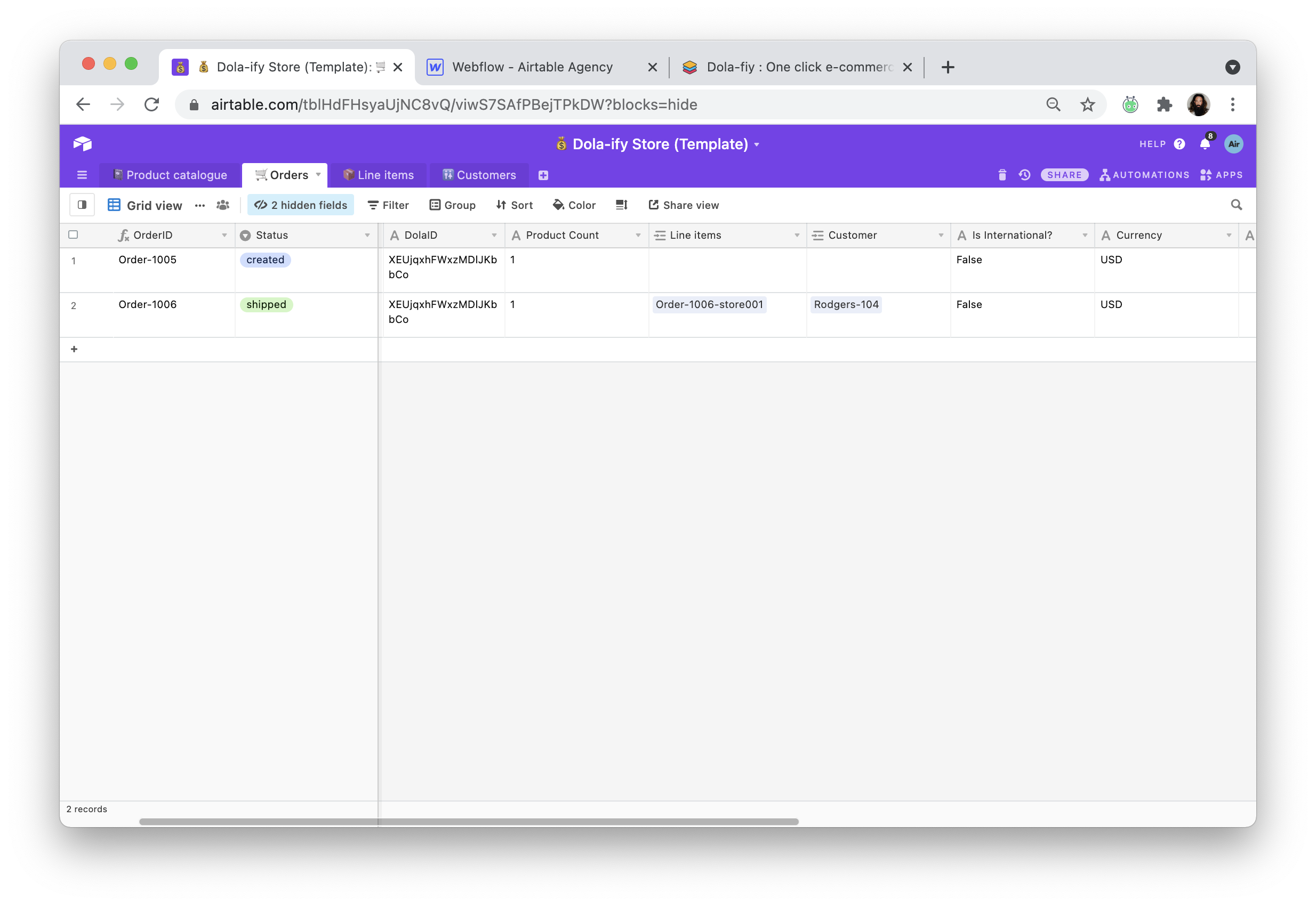Switch to the Webflow - Airtable Agency browser tab
Image resolution: width=1316 pixels, height=906 pixels.
(x=532, y=67)
